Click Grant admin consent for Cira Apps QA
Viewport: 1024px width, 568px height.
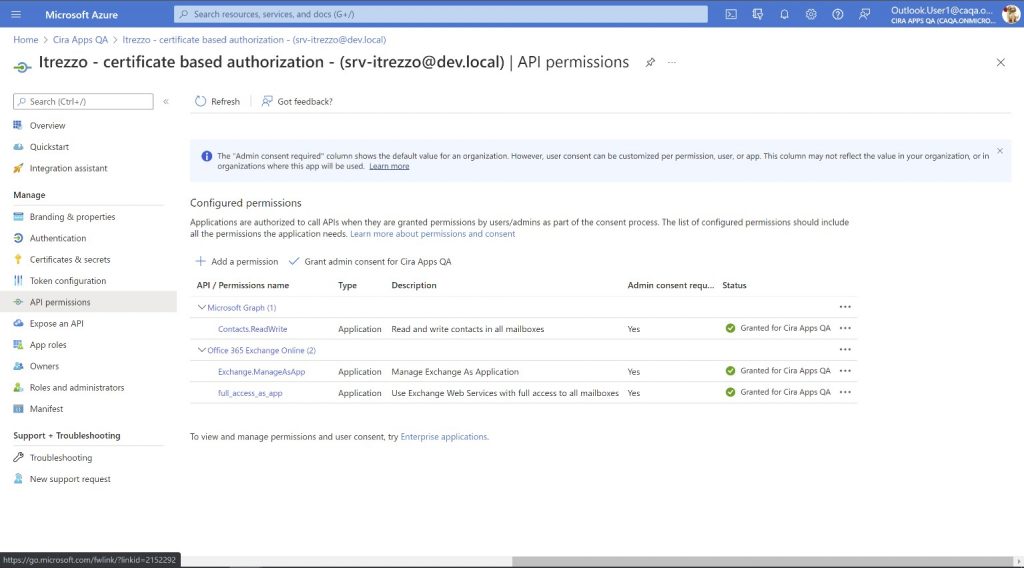tap(370, 261)
